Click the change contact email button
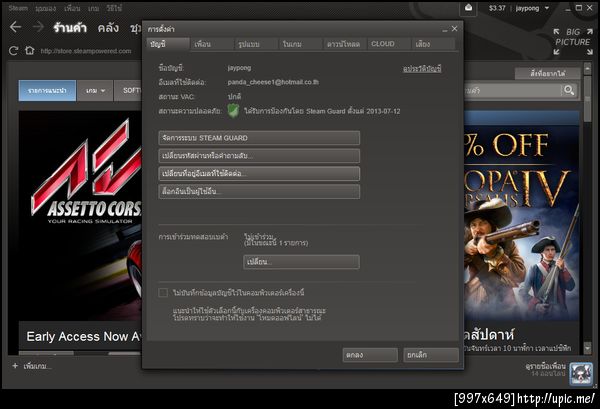The image size is (600, 409). pos(259,174)
